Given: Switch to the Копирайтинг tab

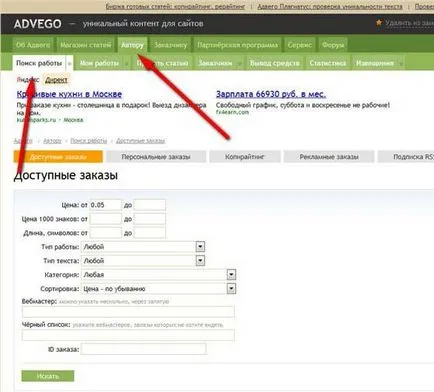Looking at the screenshot, I should tap(245, 157).
